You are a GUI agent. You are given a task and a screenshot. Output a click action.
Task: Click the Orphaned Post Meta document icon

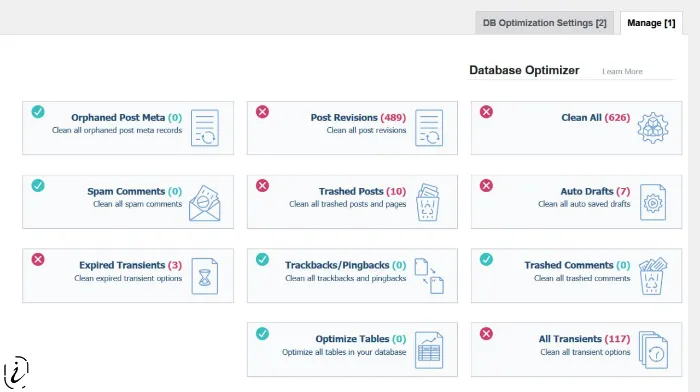pyautogui.click(x=205, y=128)
